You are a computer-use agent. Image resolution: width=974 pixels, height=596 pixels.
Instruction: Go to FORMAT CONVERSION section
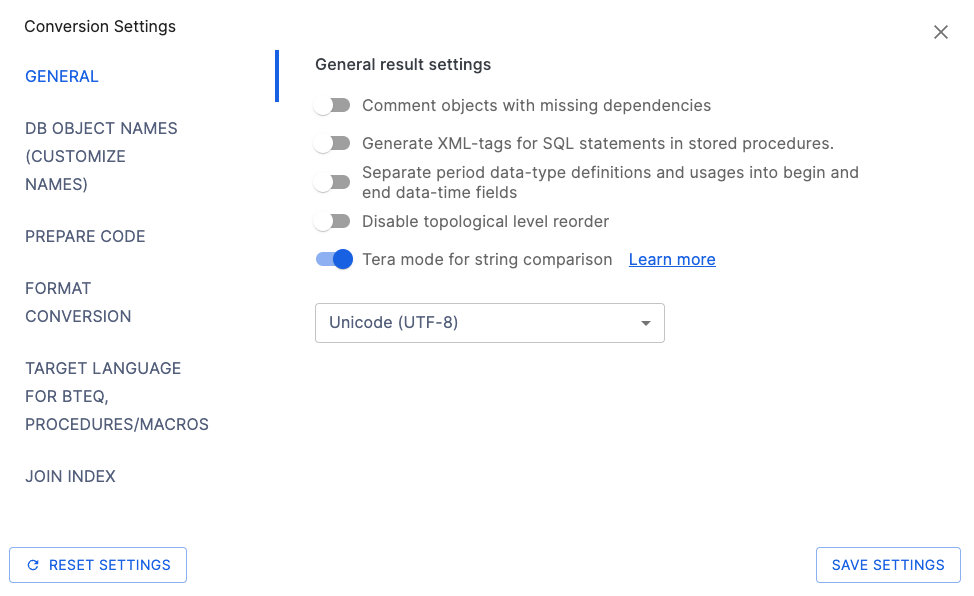78,302
